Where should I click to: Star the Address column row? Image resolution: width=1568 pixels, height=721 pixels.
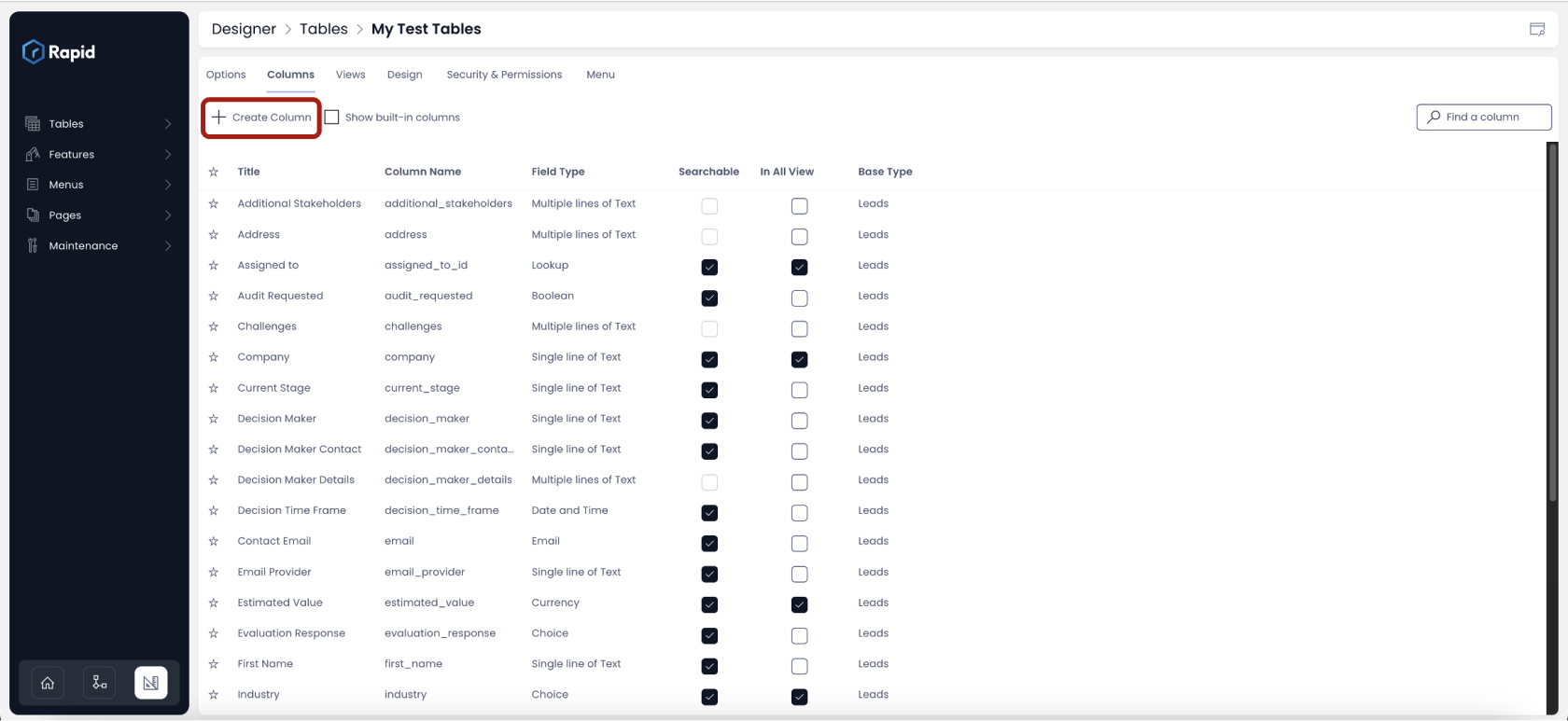(x=214, y=234)
